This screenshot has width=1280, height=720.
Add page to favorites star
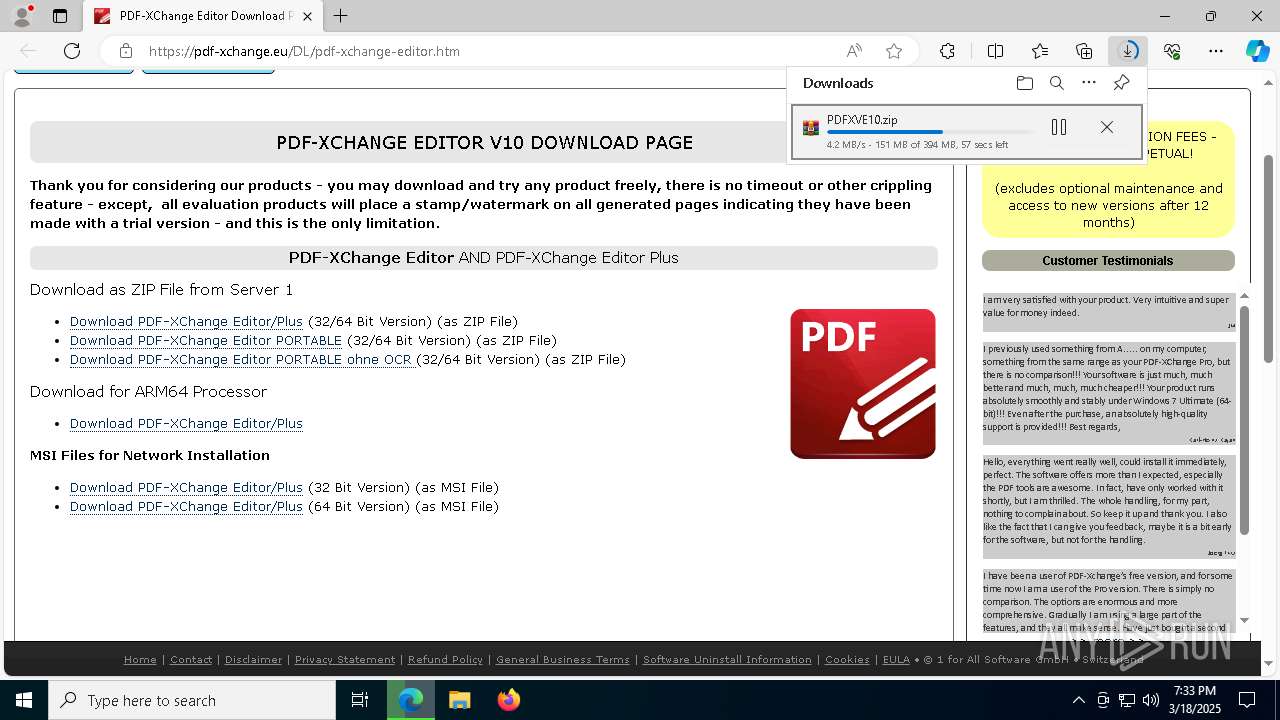coord(894,51)
